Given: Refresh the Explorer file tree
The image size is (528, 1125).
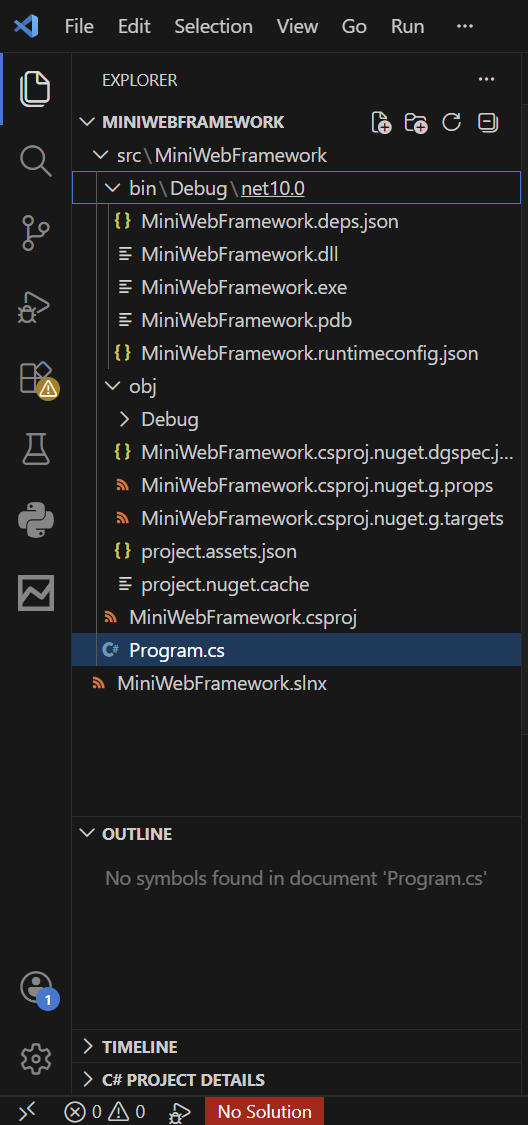Looking at the screenshot, I should tap(451, 123).
